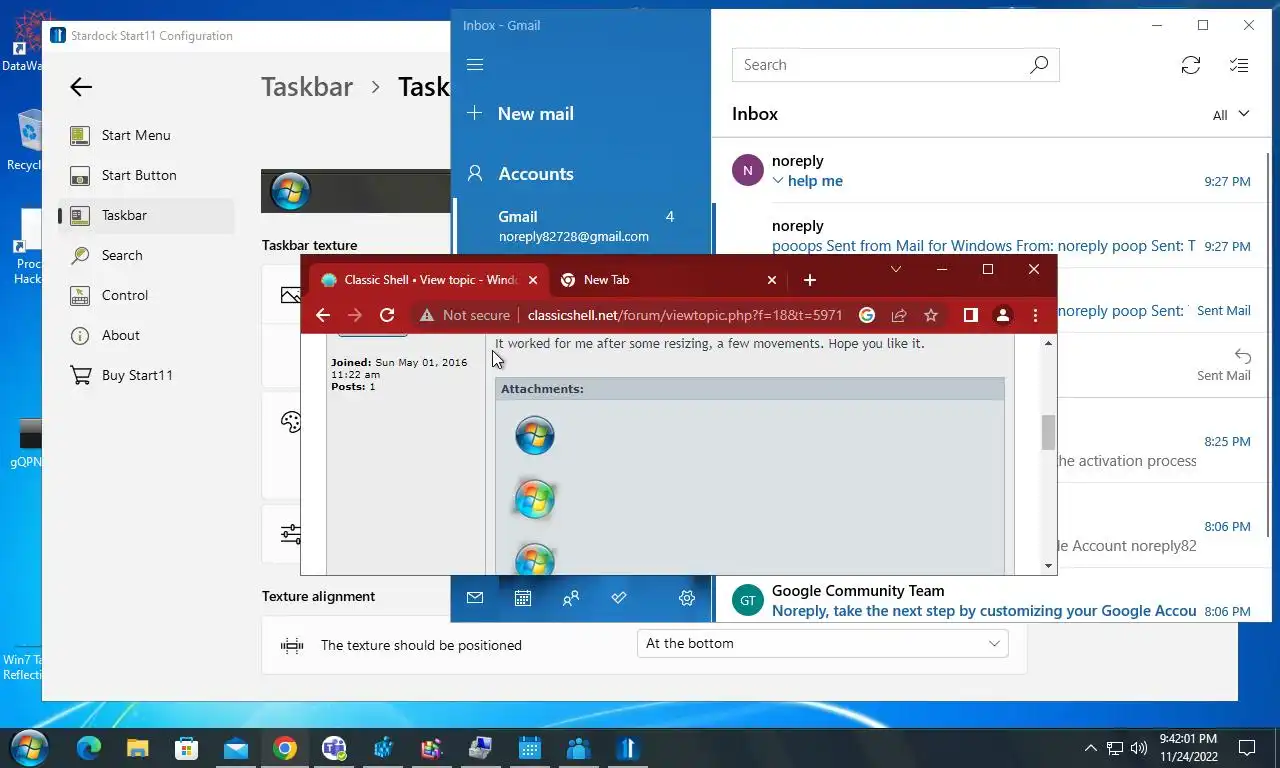Open Chrome three-dot menu

(x=1035, y=315)
